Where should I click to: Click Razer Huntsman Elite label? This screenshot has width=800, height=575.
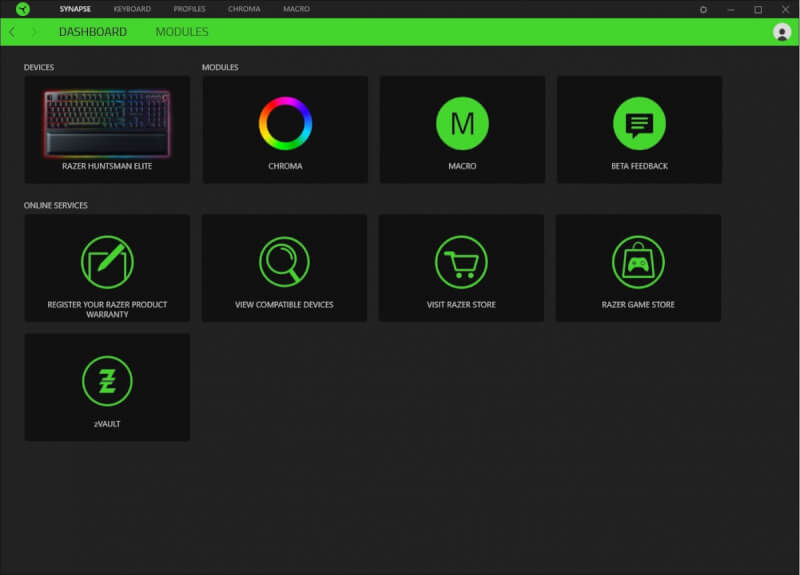click(107, 166)
